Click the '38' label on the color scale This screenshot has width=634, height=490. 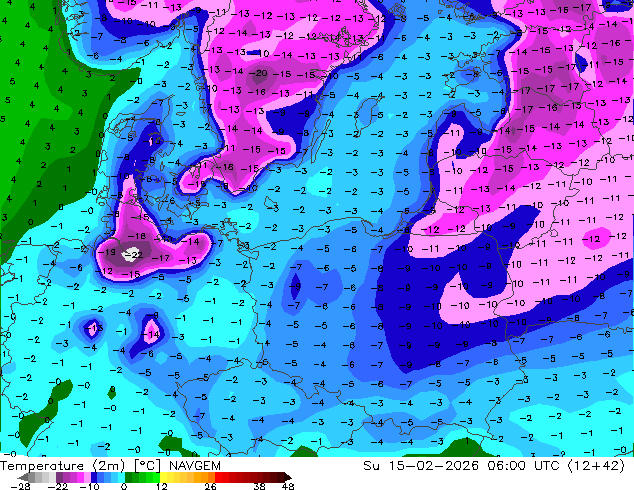[260, 486]
